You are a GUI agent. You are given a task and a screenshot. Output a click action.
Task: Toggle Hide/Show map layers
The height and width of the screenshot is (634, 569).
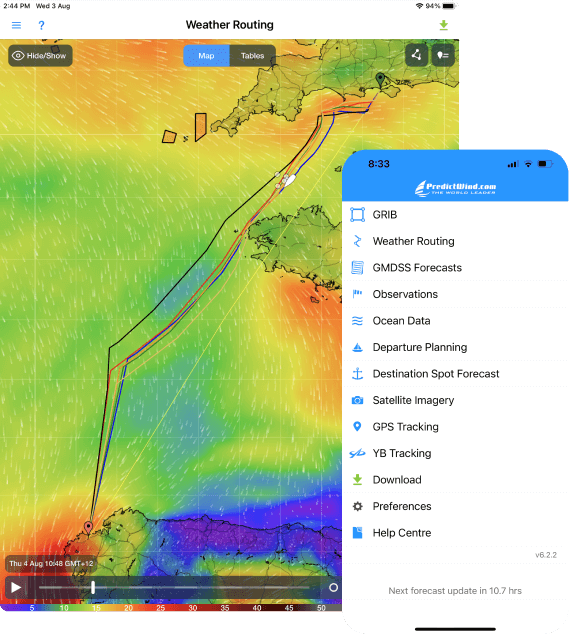point(40,55)
